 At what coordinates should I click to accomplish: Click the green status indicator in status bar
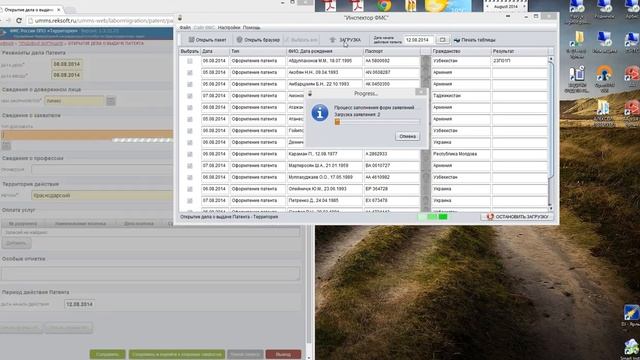(433, 217)
